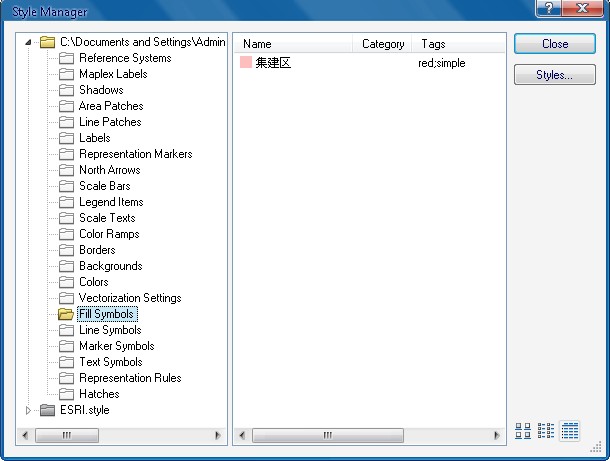
Task: Click the Representation Markers folder icon
Action: pyautogui.click(x=67, y=154)
